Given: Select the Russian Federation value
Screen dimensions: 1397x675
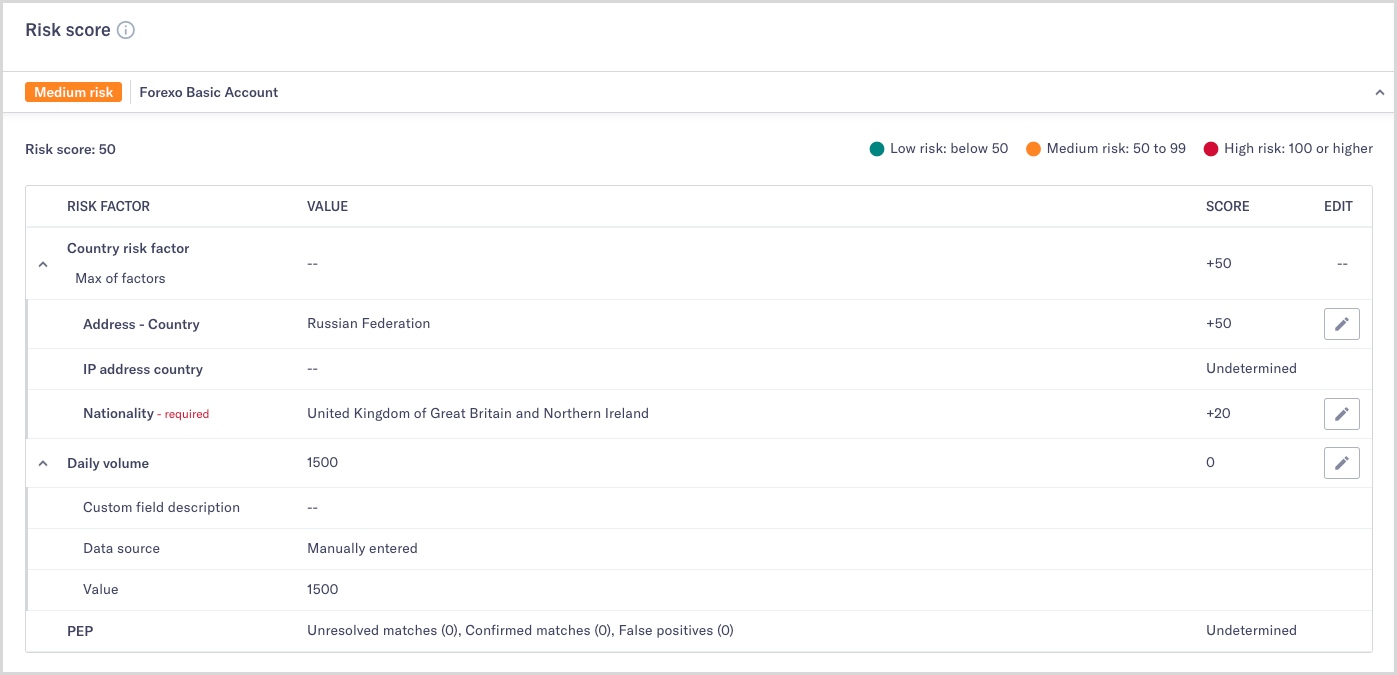Looking at the screenshot, I should coord(367,323).
